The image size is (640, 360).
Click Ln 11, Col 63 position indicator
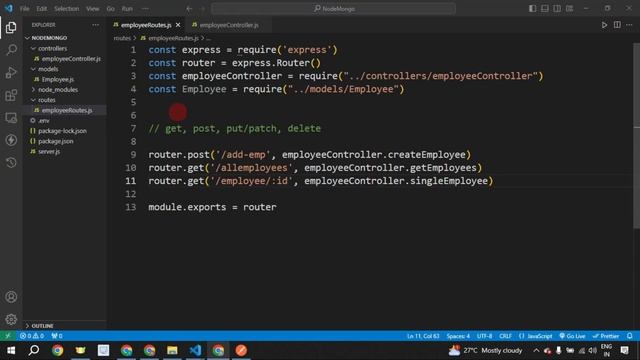pyautogui.click(x=423, y=336)
